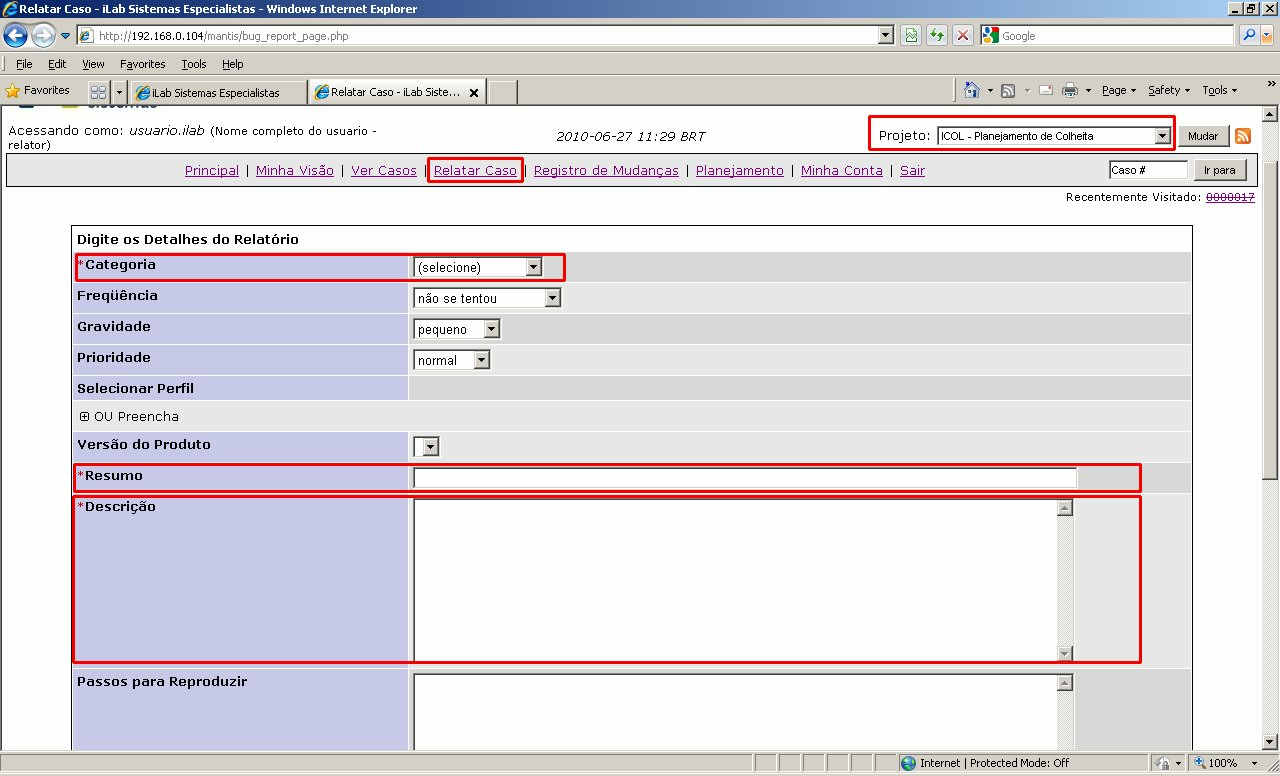Viewport: 1280px width, 776px height.
Task: Open the Quick Tabs dropdown arrow
Action: [119, 91]
